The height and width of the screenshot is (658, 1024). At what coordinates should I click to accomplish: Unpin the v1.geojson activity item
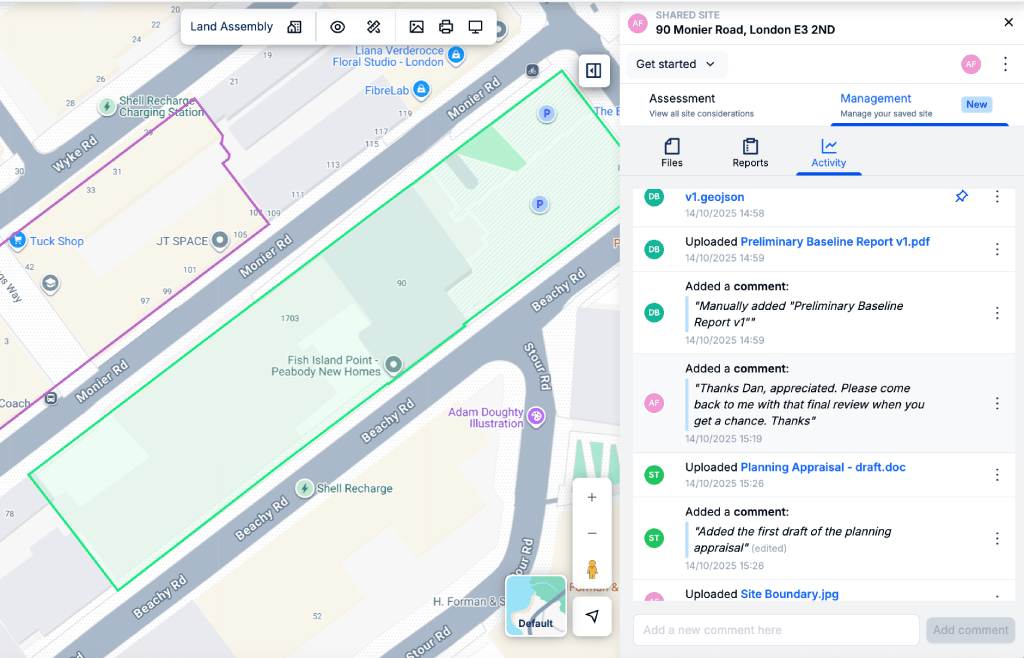click(961, 197)
